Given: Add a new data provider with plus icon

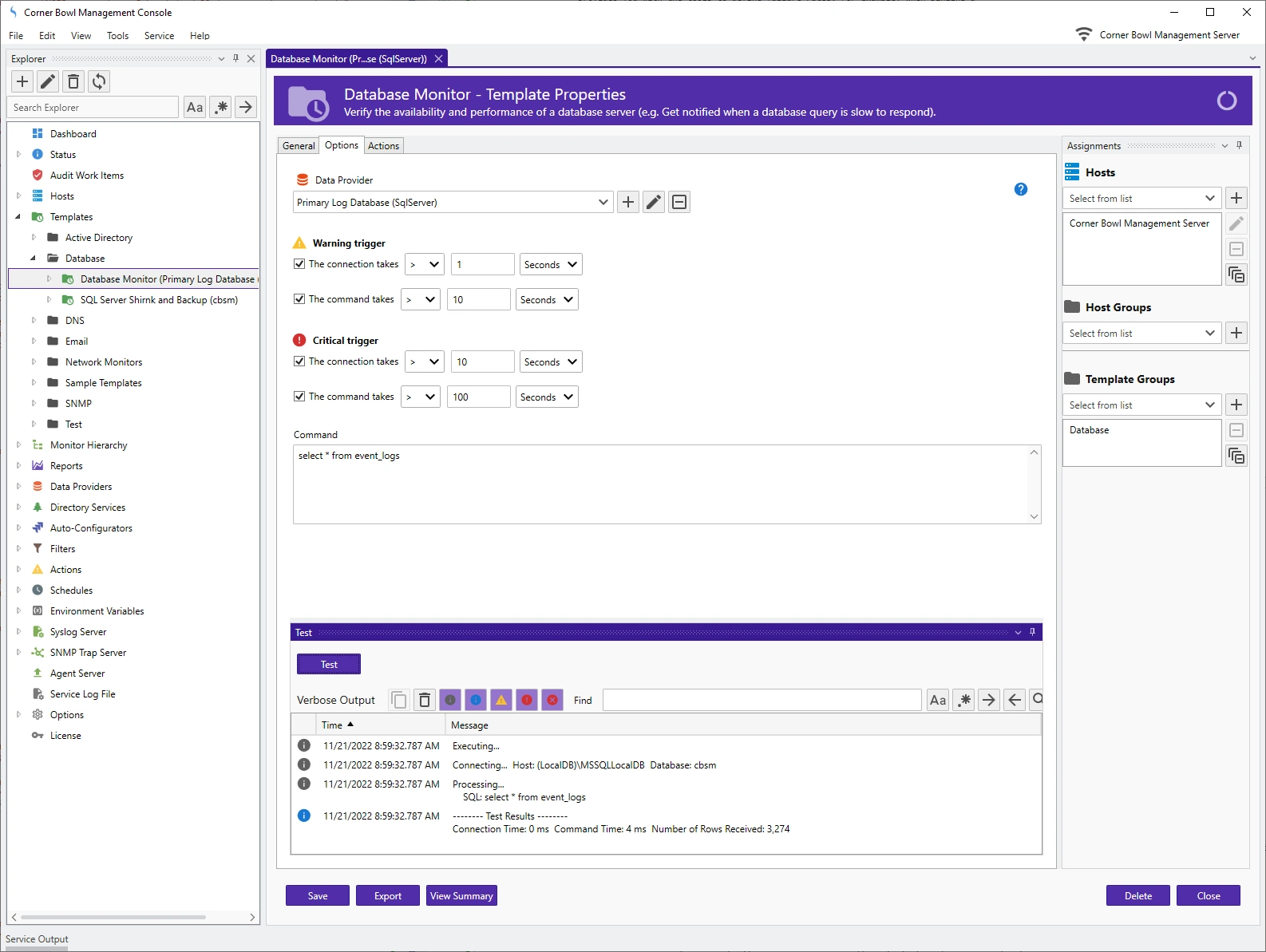Looking at the screenshot, I should click(628, 202).
